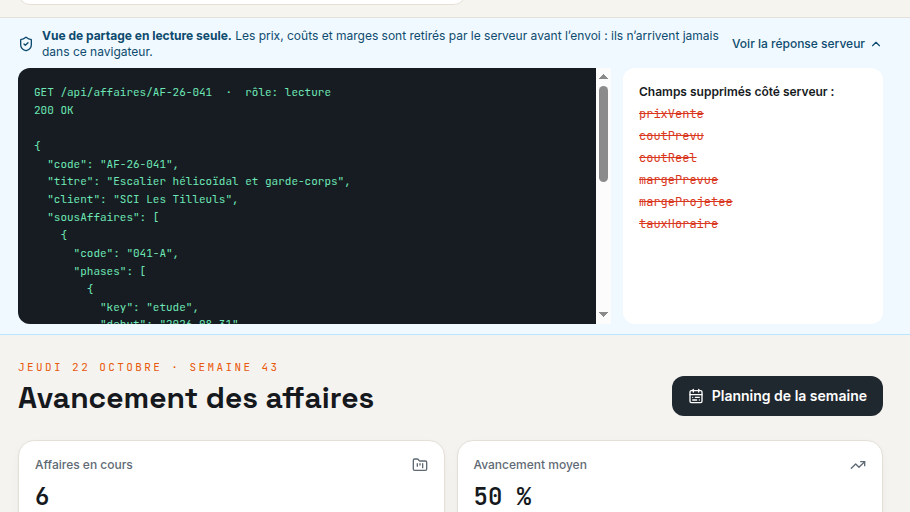Click the 'Affaires en cours' label
This screenshot has width=910, height=512.
pyautogui.click(x=84, y=465)
